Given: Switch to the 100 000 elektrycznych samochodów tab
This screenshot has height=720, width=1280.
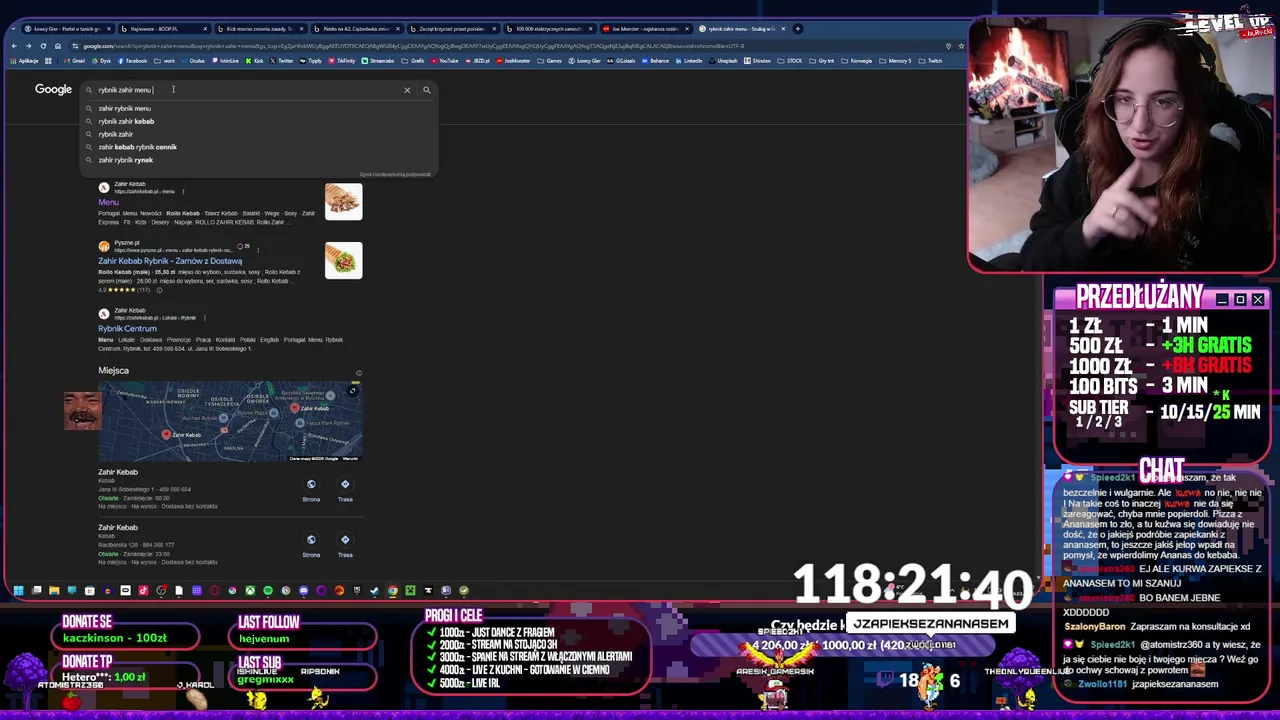Looking at the screenshot, I should (x=549, y=28).
